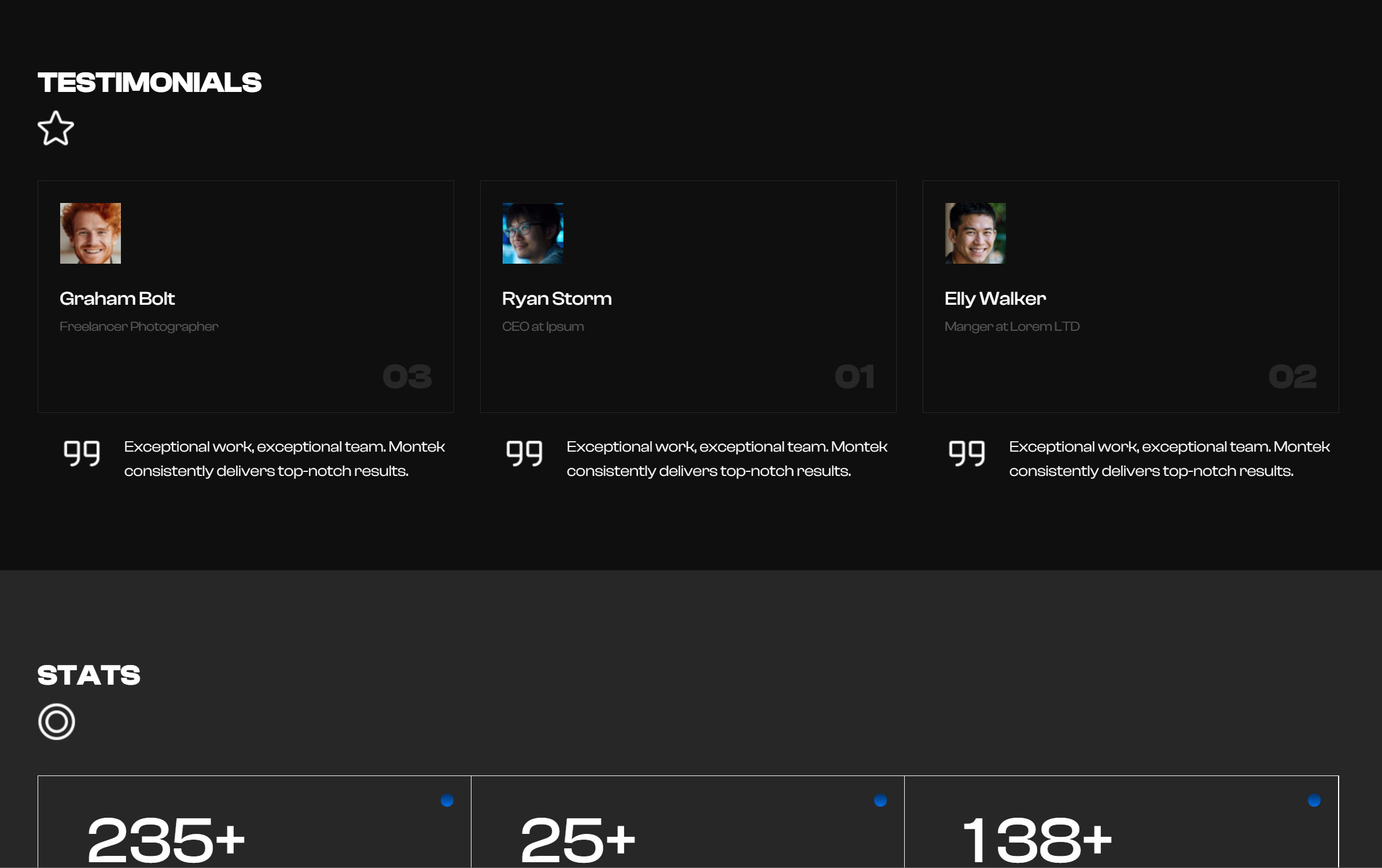1382x868 pixels.
Task: Click the card number 01
Action: pyautogui.click(x=854, y=376)
